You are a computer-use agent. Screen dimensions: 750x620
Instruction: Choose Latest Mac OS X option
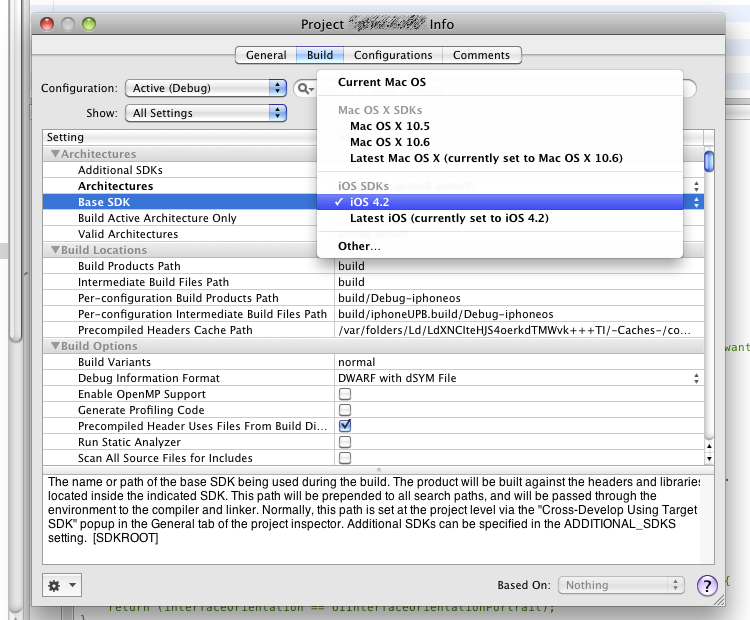(x=500, y=158)
